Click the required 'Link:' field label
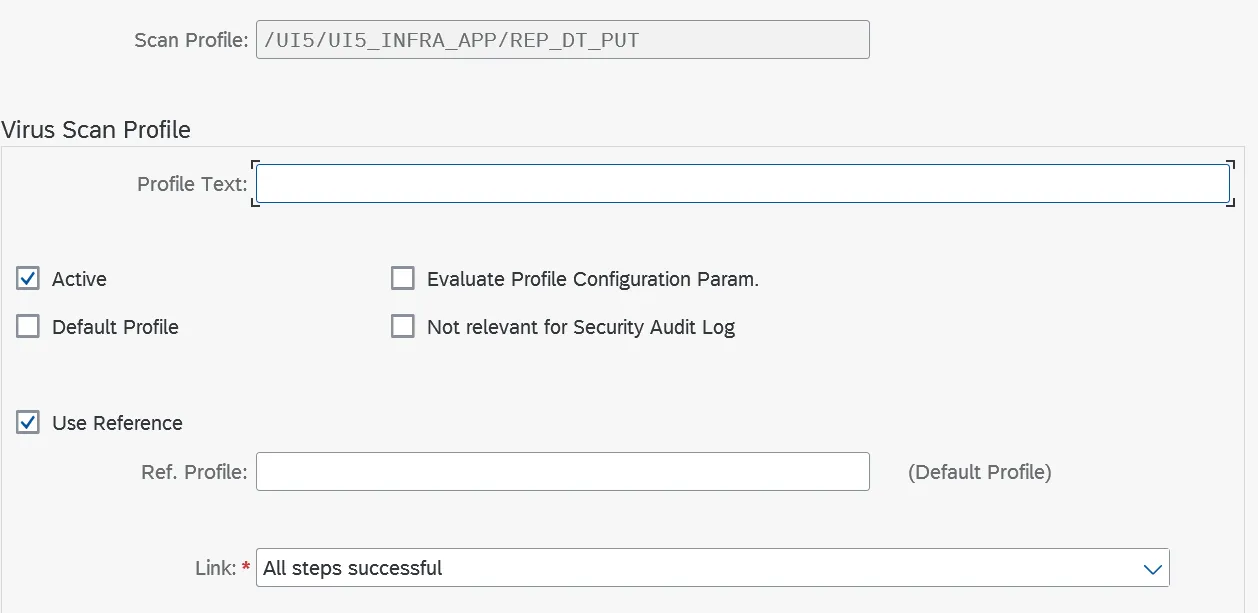The height and width of the screenshot is (613, 1258). click(x=215, y=568)
